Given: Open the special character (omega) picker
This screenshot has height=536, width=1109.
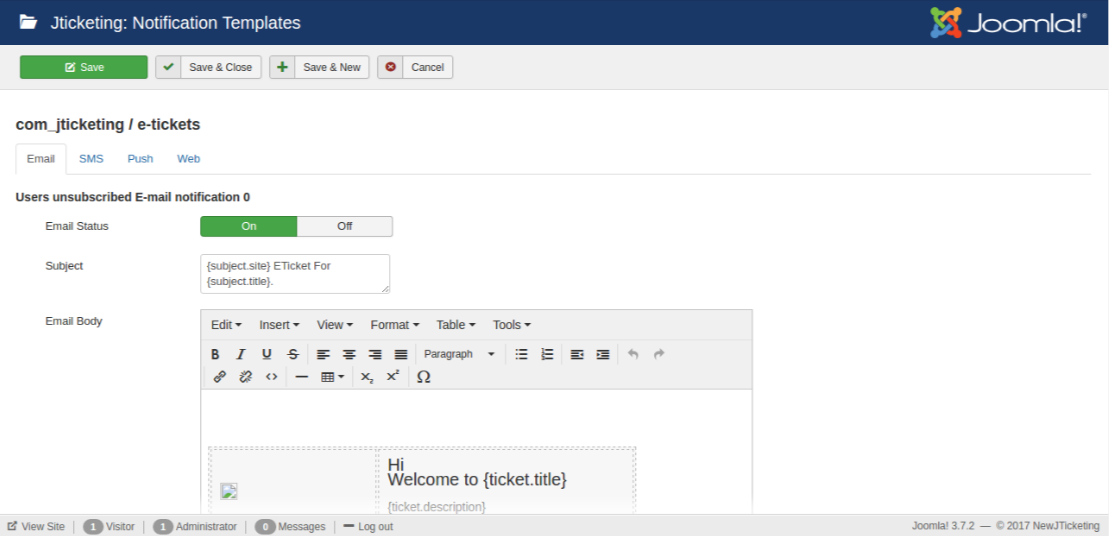Looking at the screenshot, I should click(x=423, y=377).
